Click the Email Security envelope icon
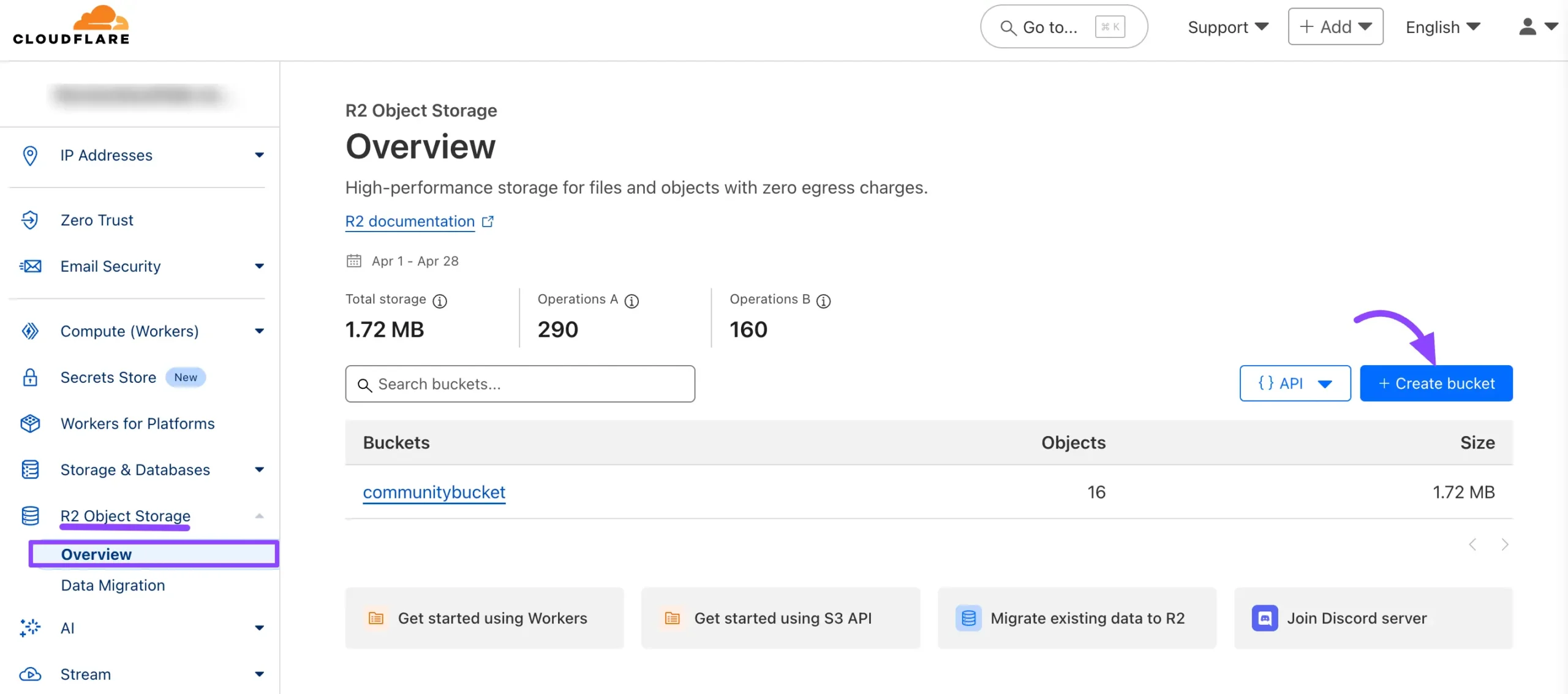This screenshot has height=694, width=1568. (x=30, y=266)
